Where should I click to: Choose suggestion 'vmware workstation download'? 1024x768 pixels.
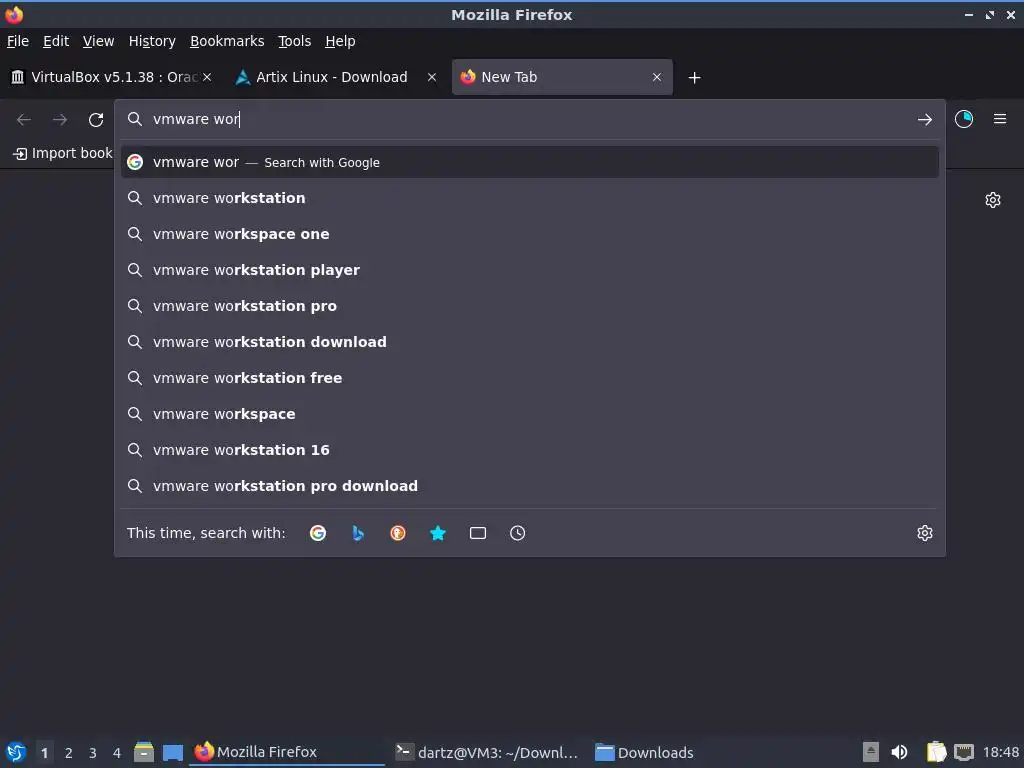[530, 342]
